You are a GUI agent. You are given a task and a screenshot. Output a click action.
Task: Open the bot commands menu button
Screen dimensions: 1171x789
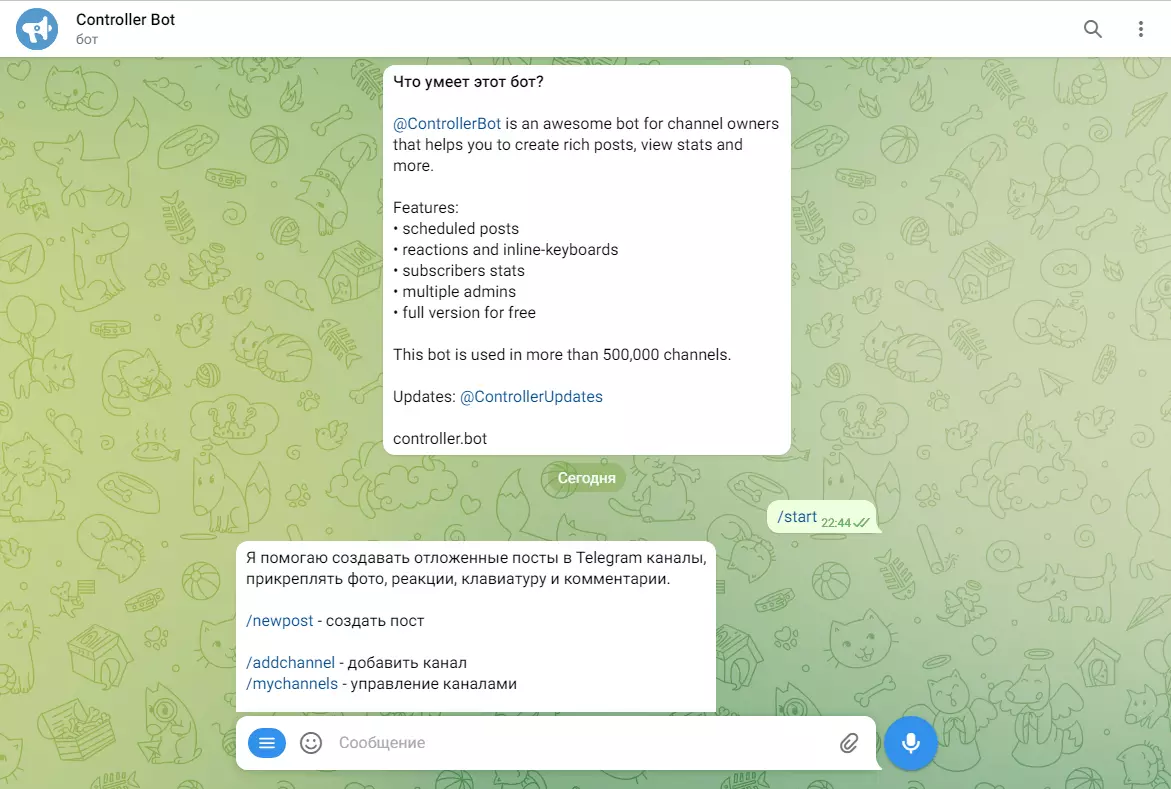pyautogui.click(x=267, y=743)
